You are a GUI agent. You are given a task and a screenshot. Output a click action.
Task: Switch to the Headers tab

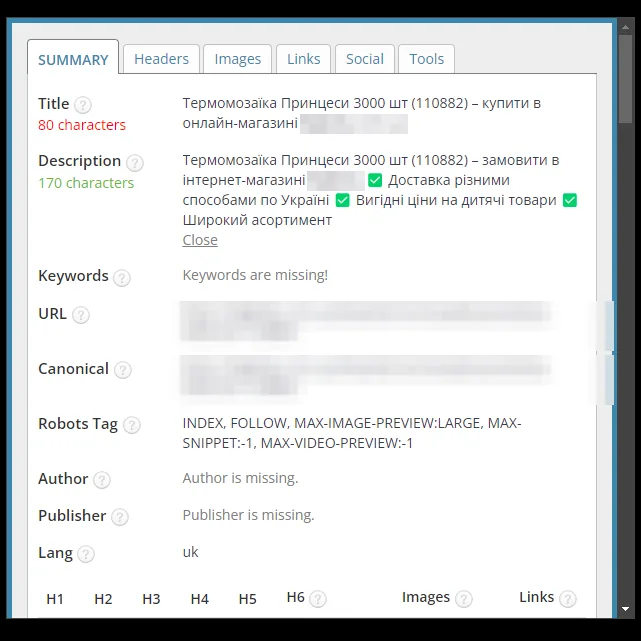(161, 59)
